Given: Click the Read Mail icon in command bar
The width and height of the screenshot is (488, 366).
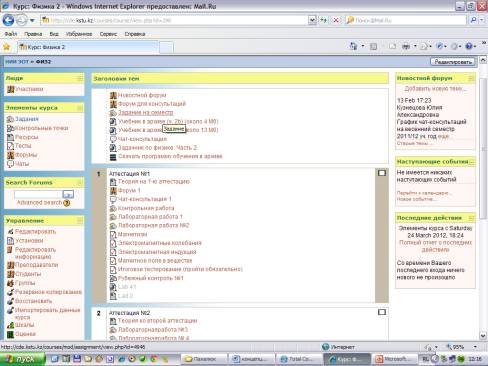Looking at the screenshot, I should click(393, 47).
